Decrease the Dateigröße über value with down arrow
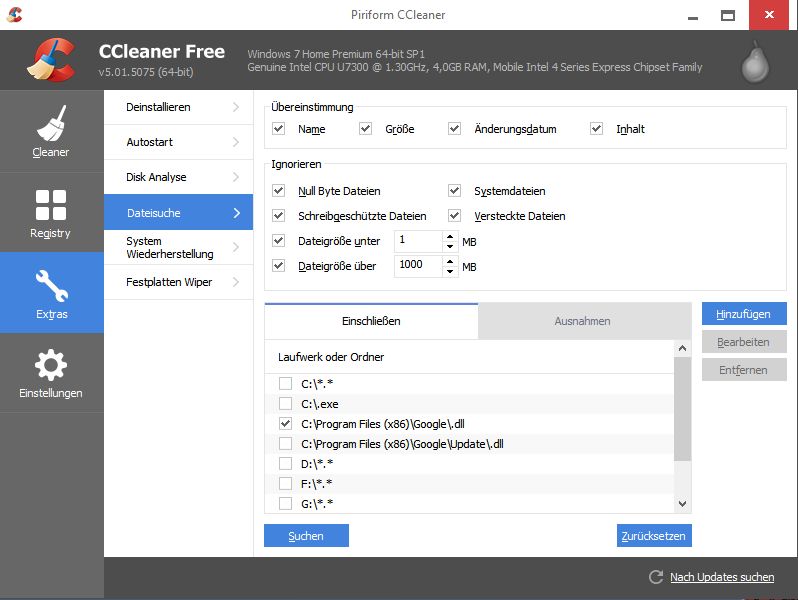Viewport: 798px width, 600px height. [x=450, y=271]
